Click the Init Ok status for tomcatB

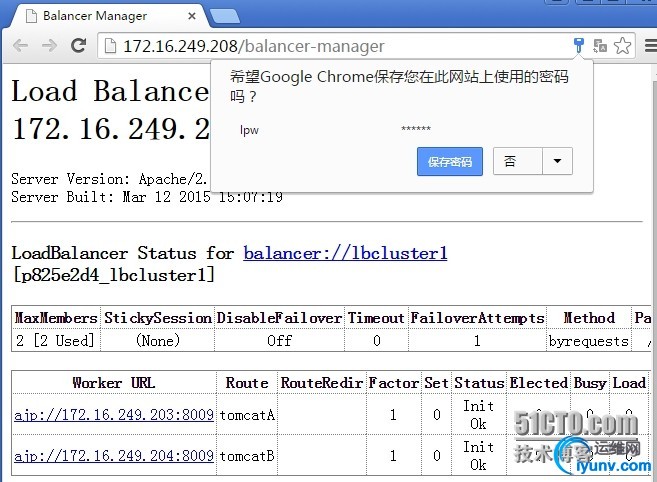click(478, 456)
